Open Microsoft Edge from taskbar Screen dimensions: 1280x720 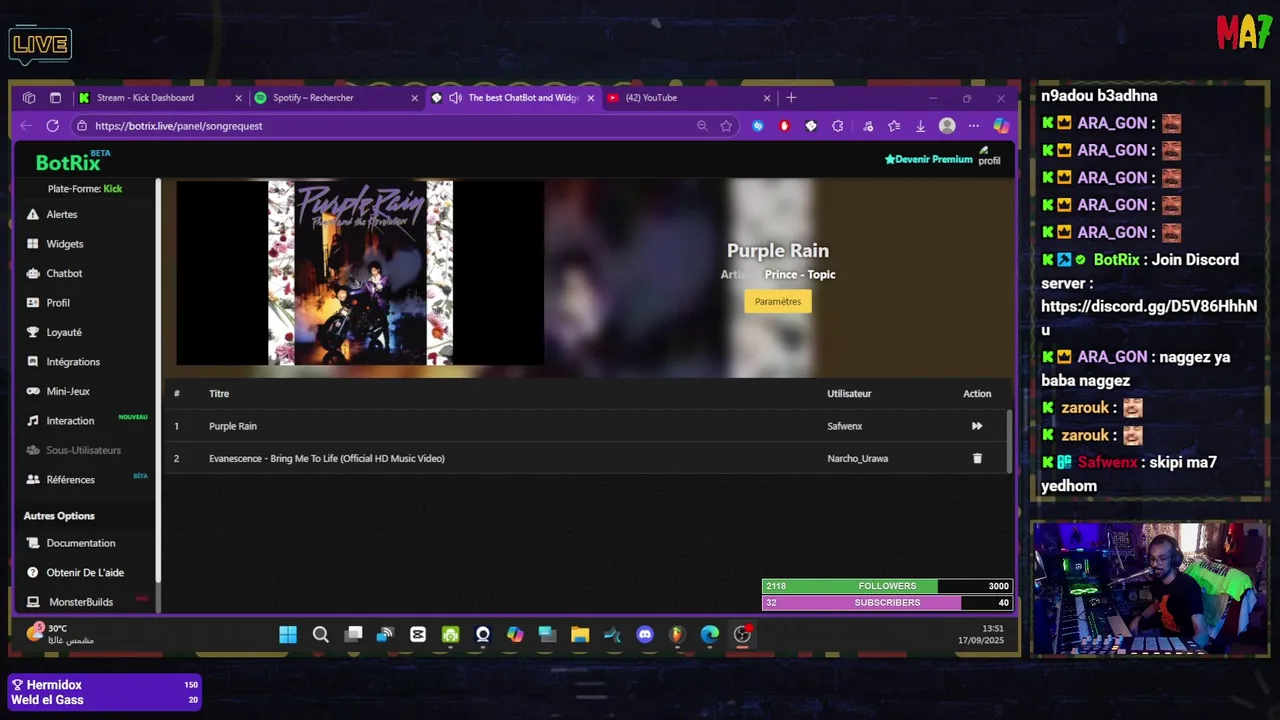[x=710, y=635]
